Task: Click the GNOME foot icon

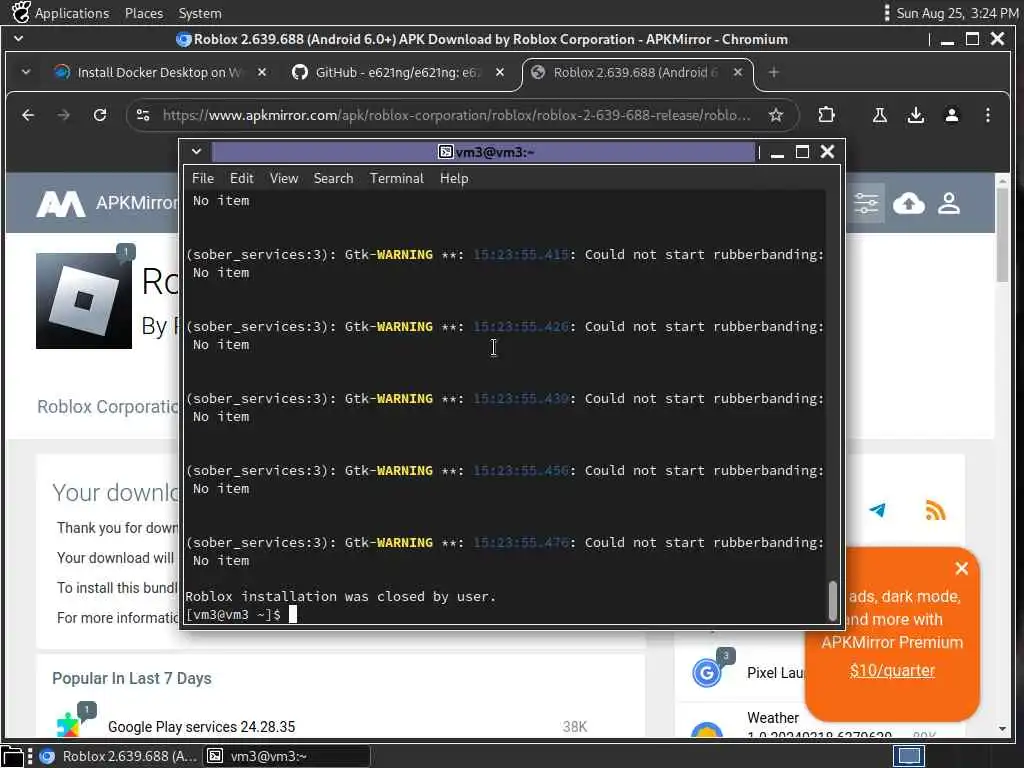Action: (x=21, y=12)
